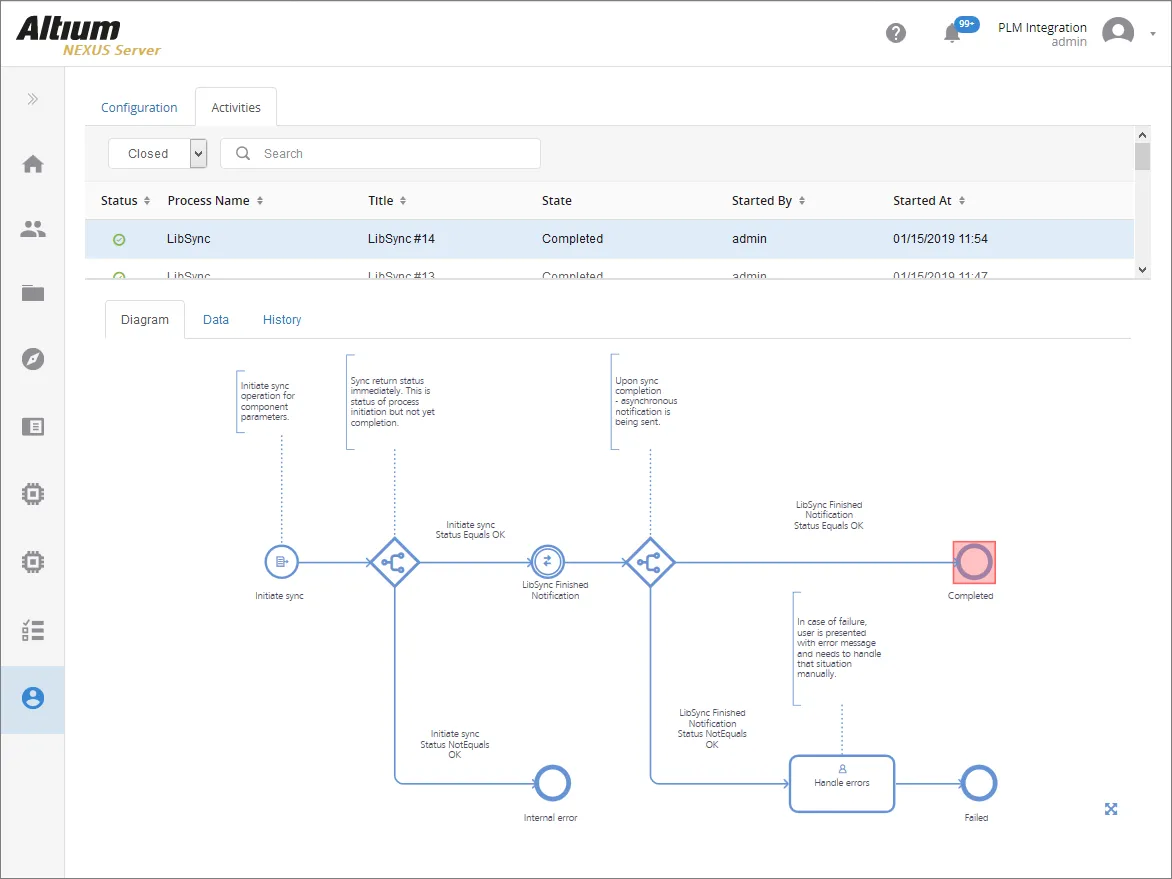Open the History tab
Image resolution: width=1172 pixels, height=879 pixels.
pyautogui.click(x=282, y=319)
